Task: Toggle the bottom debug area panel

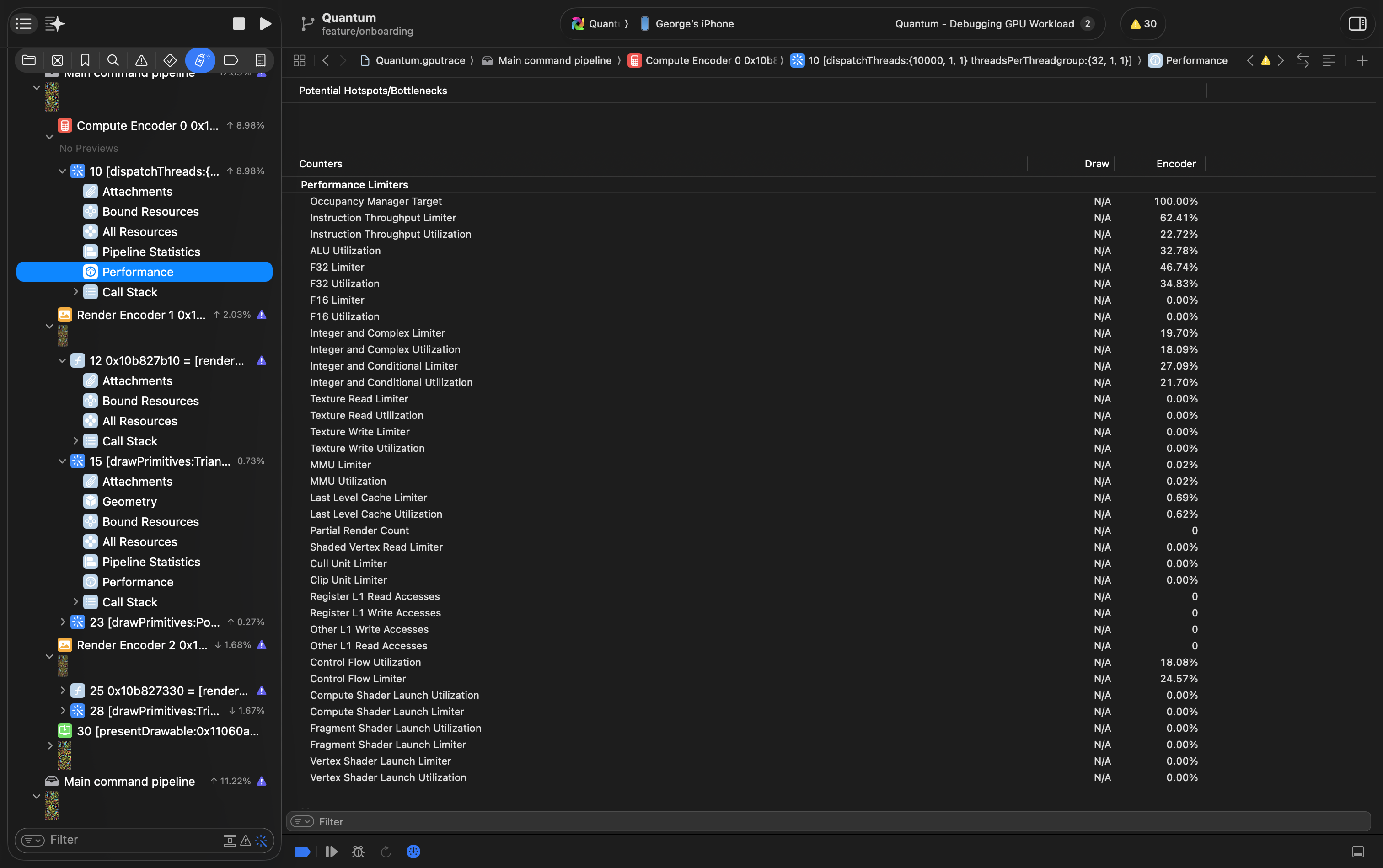Action: (1358, 852)
